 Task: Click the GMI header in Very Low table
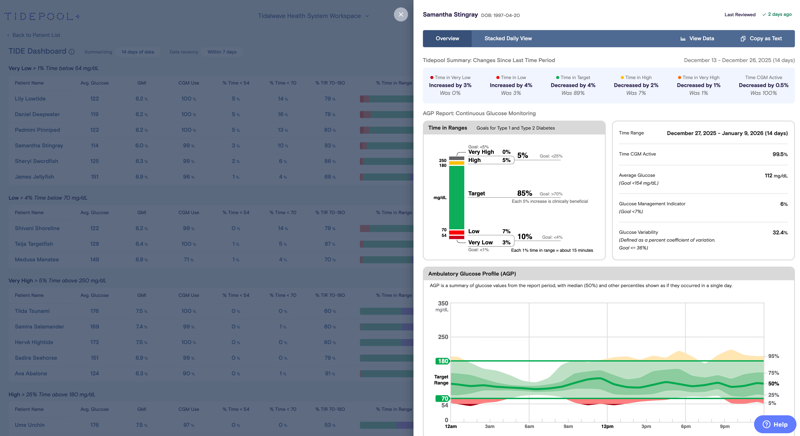pos(141,83)
